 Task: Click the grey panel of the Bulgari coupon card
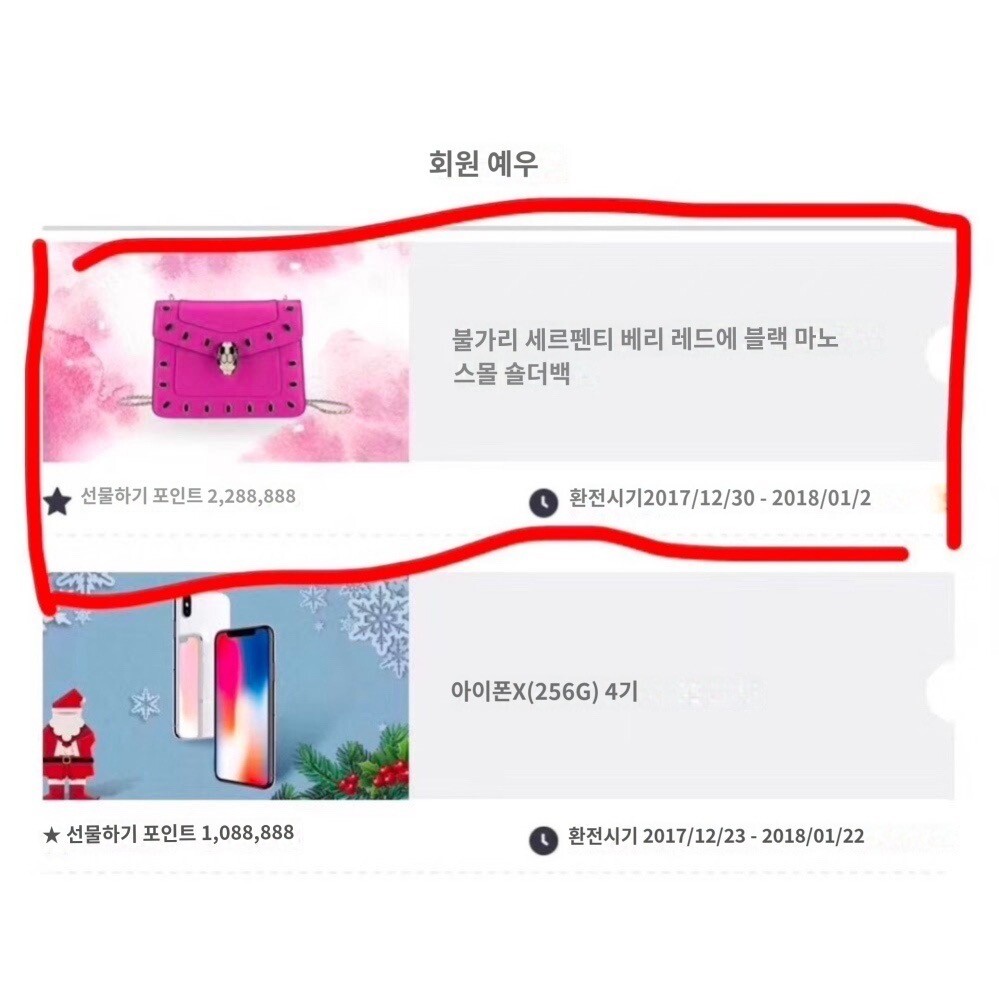(682, 352)
